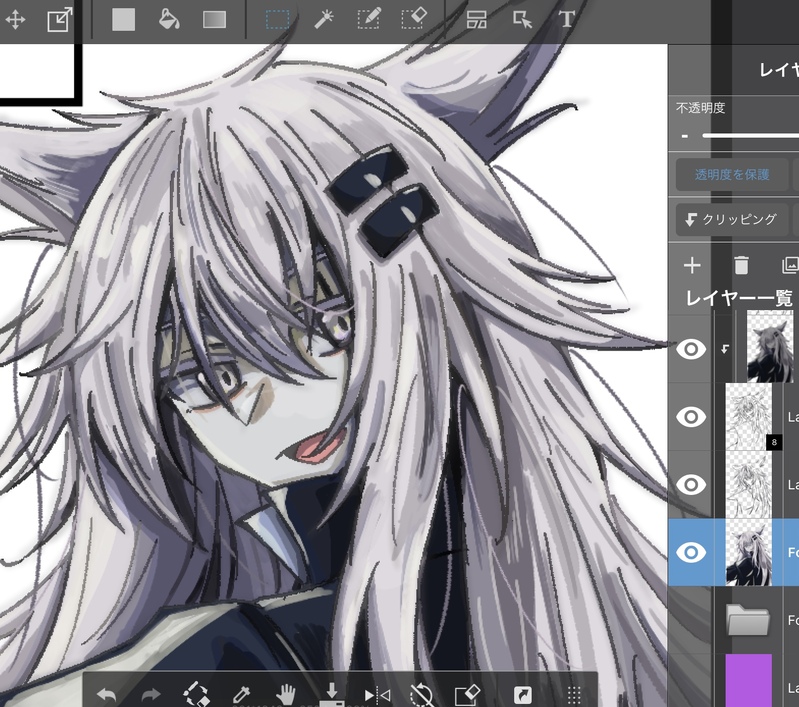Select the Text tool

567,20
